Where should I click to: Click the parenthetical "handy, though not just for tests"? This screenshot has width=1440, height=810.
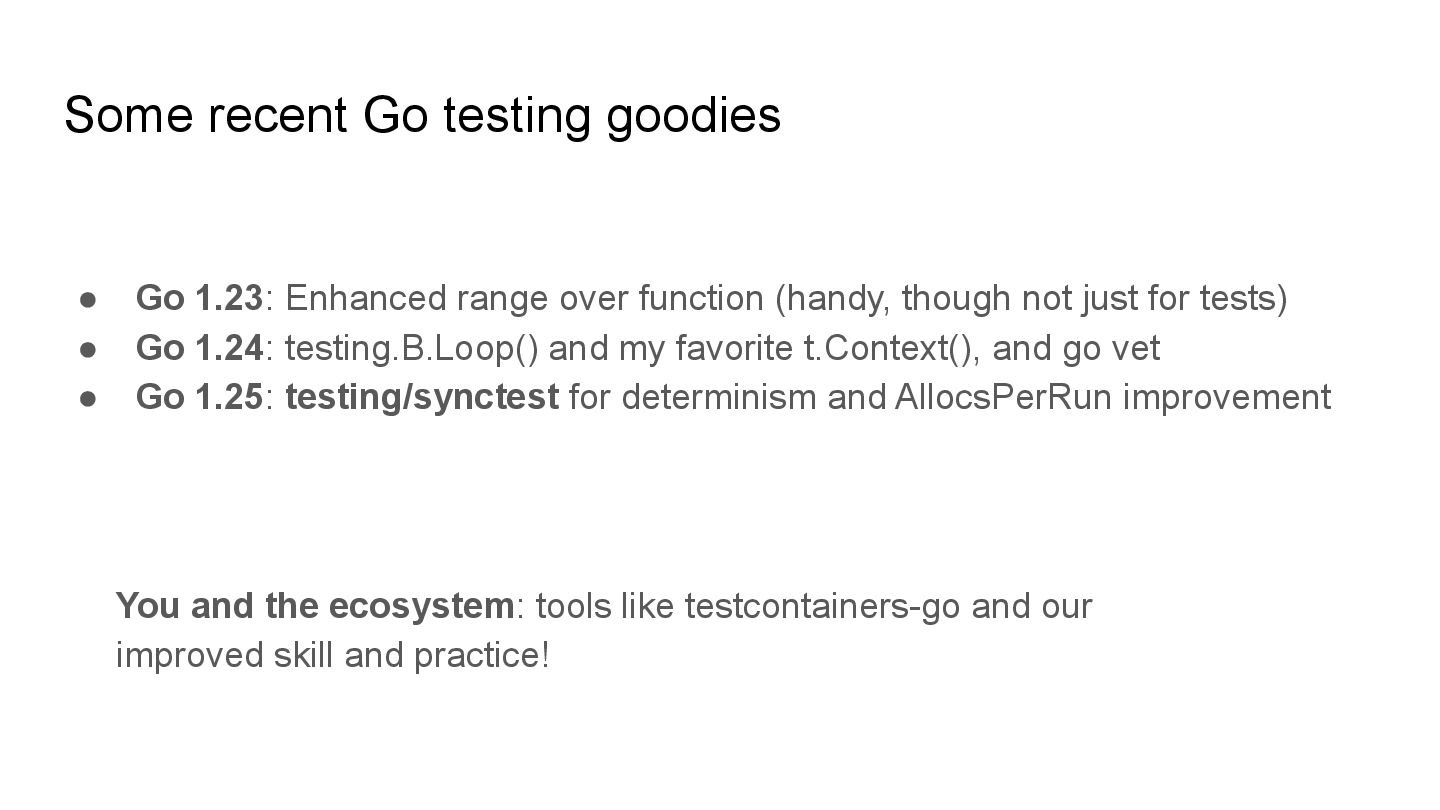click(x=1031, y=299)
